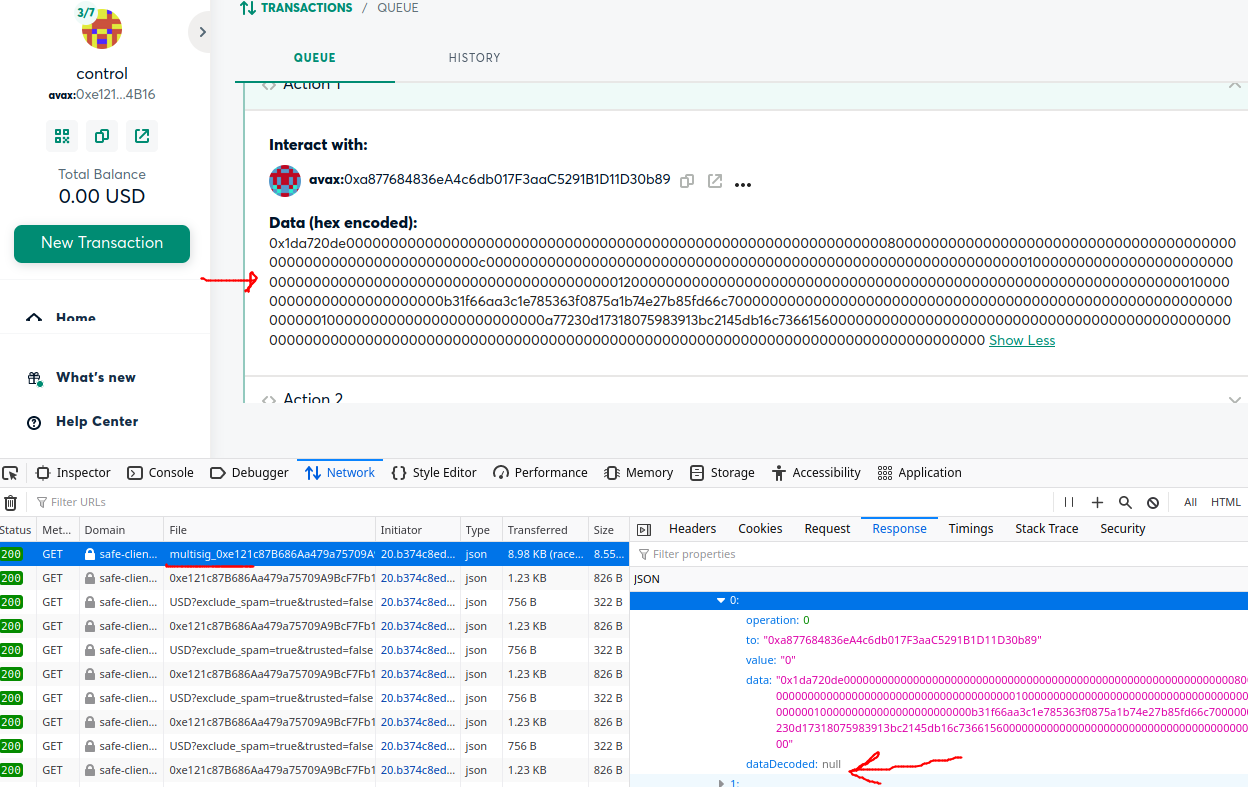This screenshot has width=1248, height=787.
Task: Pause network traffic recording
Action: click(1068, 501)
